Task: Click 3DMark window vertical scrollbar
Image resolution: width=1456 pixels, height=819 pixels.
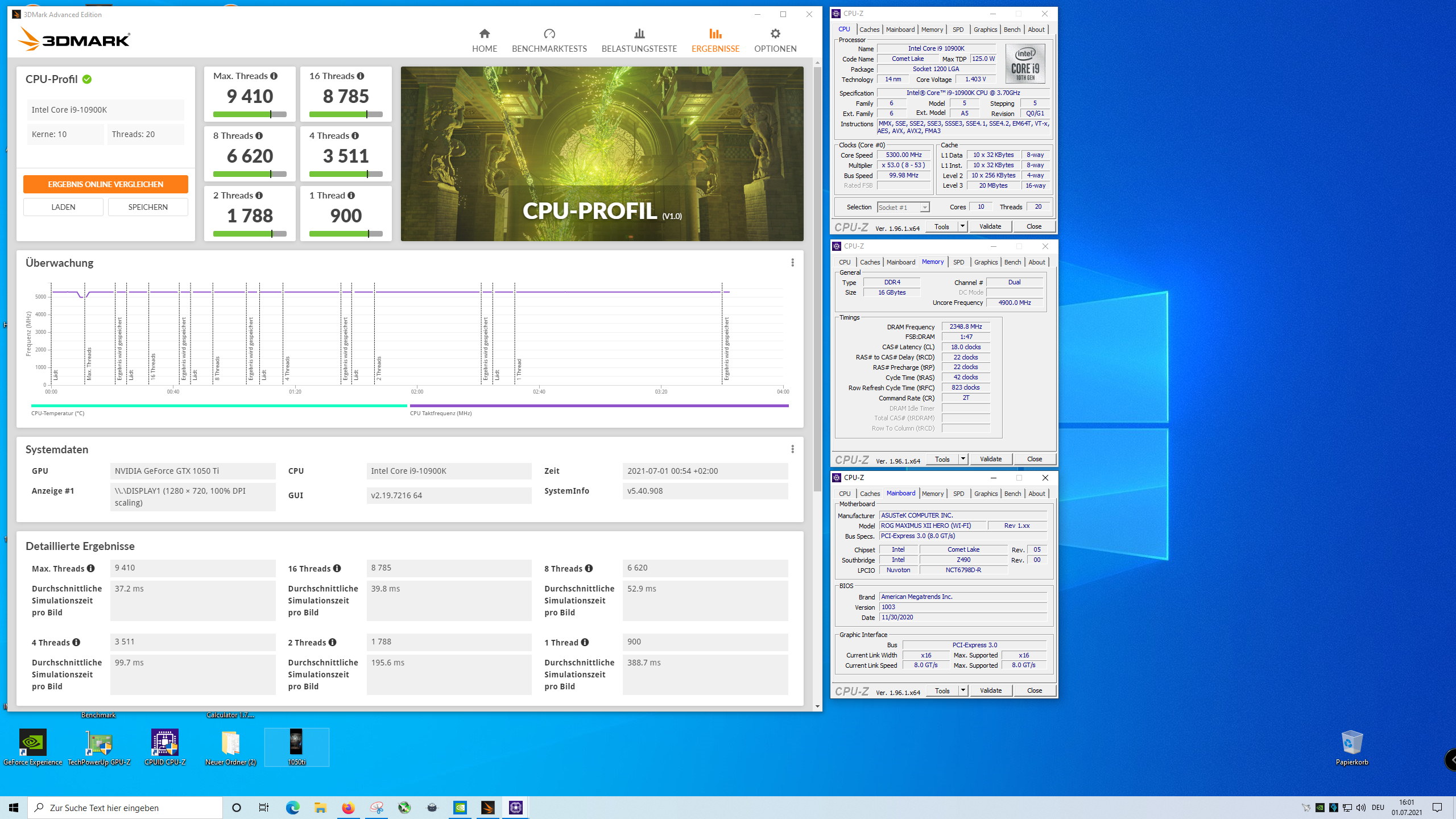Action: 817,279
